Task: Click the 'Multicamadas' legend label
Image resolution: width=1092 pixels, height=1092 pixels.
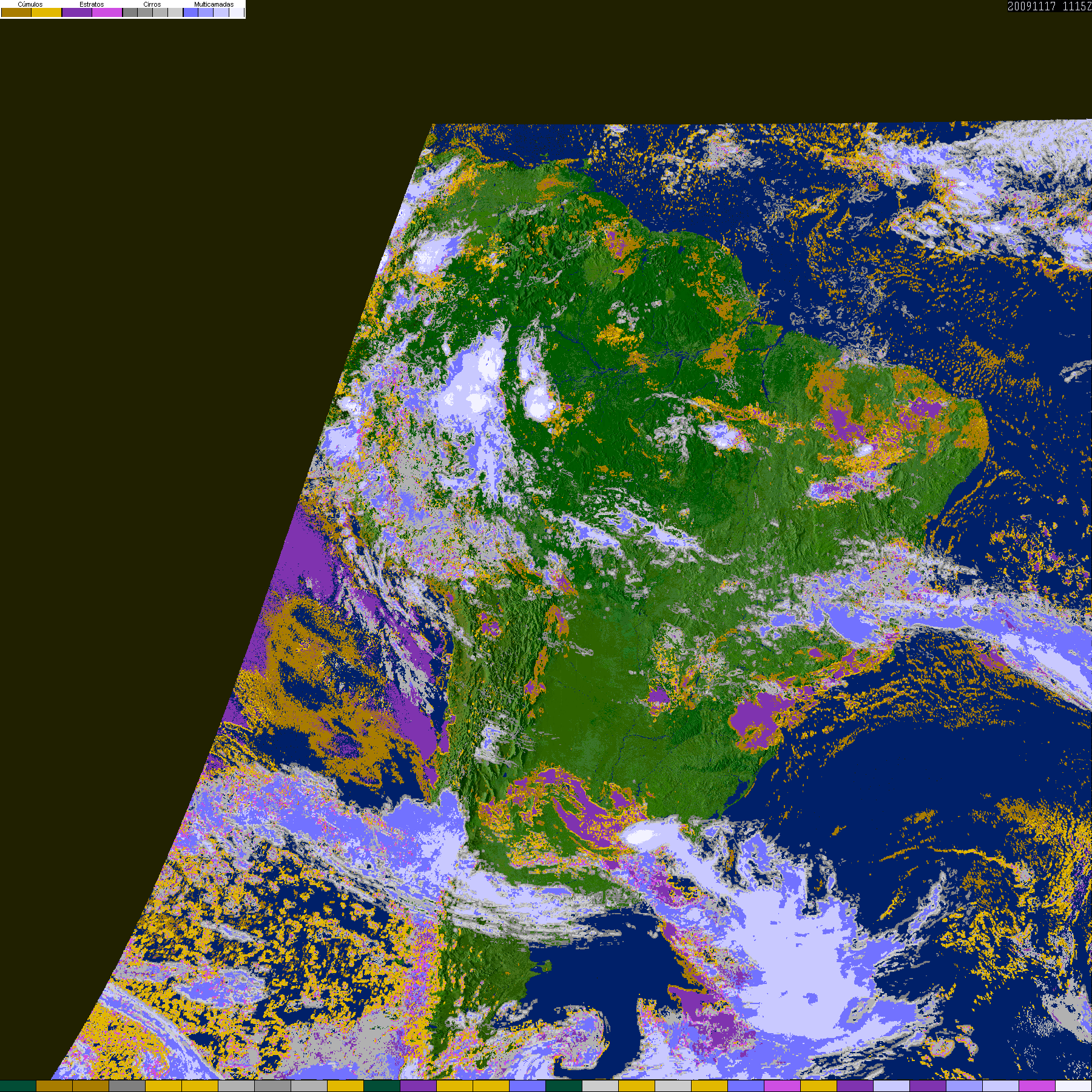Action: (x=214, y=4)
